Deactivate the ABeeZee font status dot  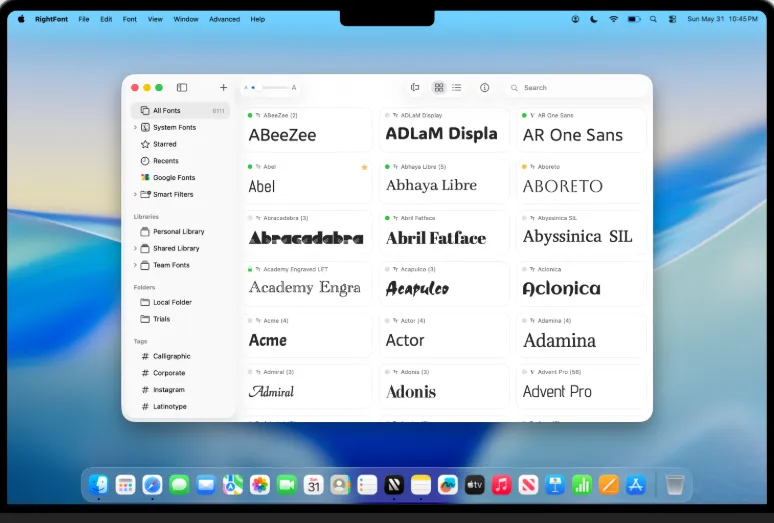tap(250, 115)
